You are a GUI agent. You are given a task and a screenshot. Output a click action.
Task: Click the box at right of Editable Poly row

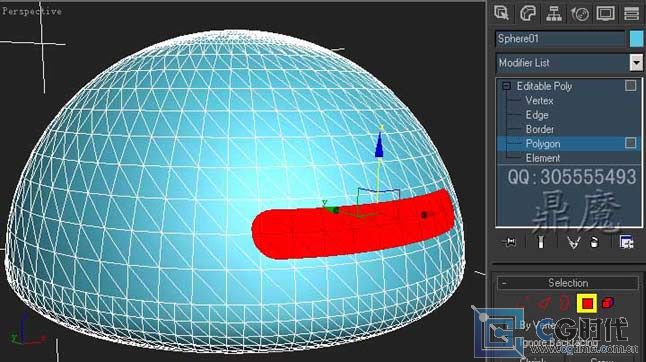pos(630,86)
